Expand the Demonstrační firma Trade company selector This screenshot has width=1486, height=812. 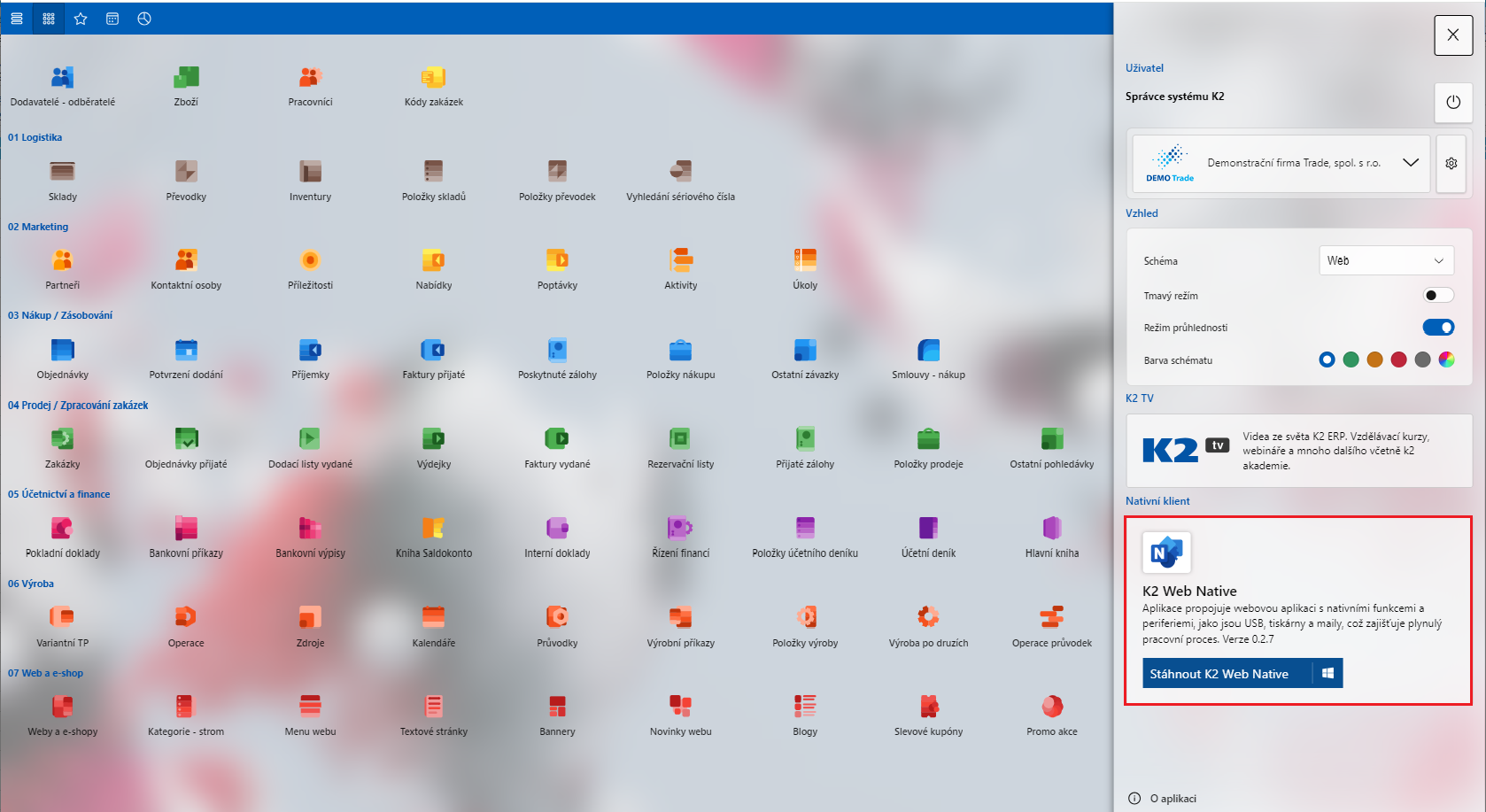[x=1281, y=163]
